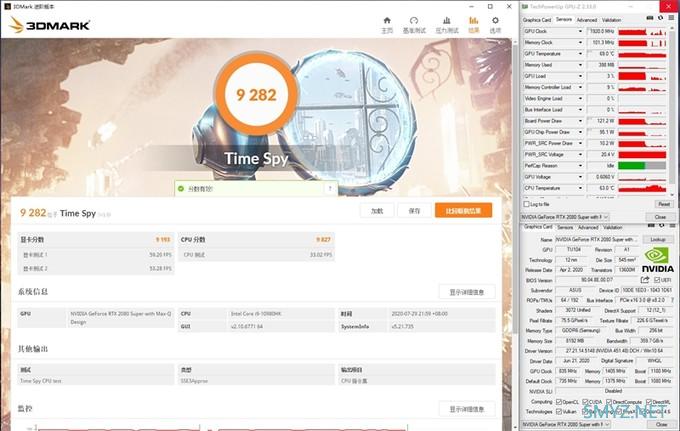Toggle the CUDA checkbox

tap(585, 402)
